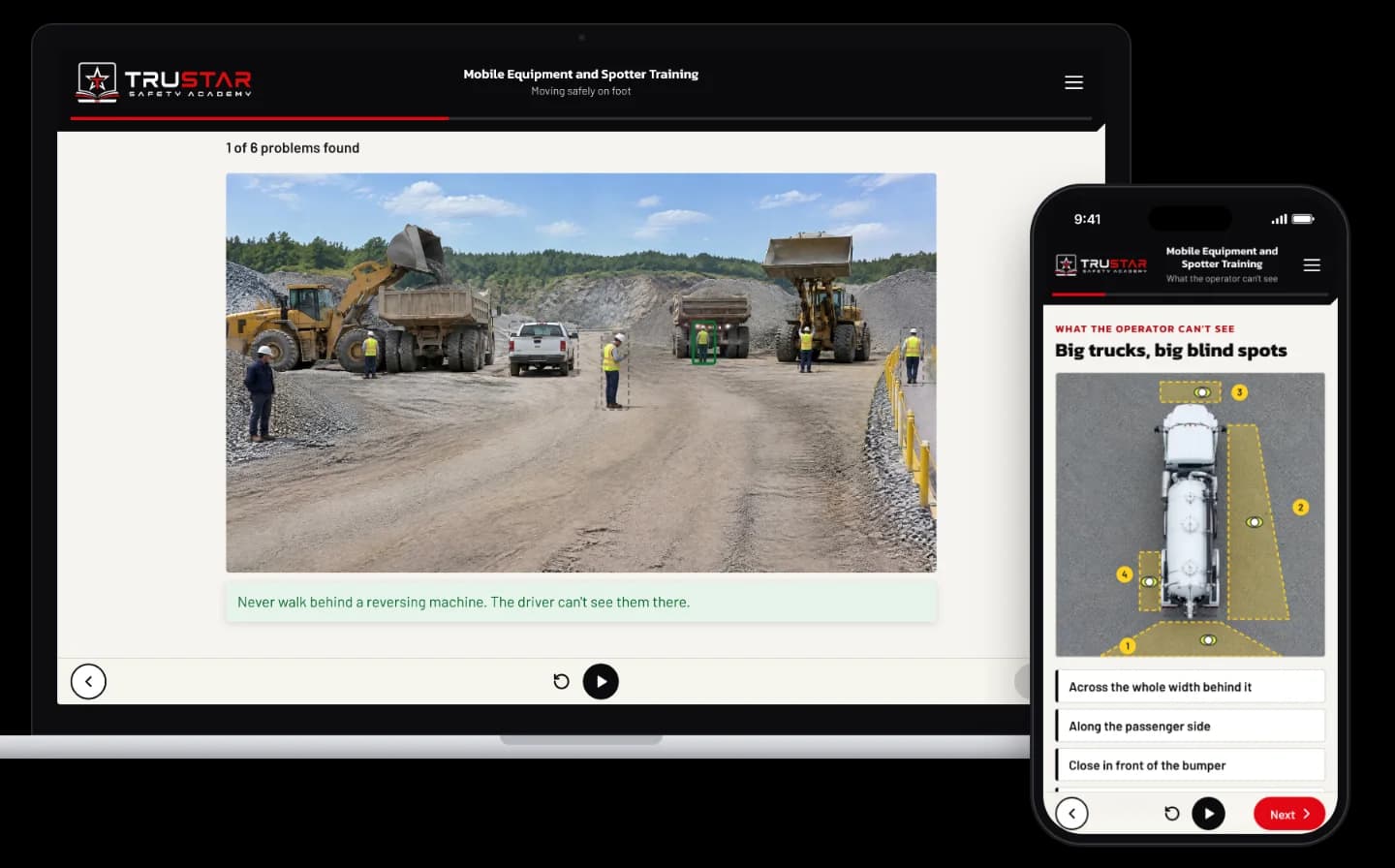This screenshot has height=868, width=1395.
Task: Click the red progress bar on the phone
Action: pos(1079,294)
